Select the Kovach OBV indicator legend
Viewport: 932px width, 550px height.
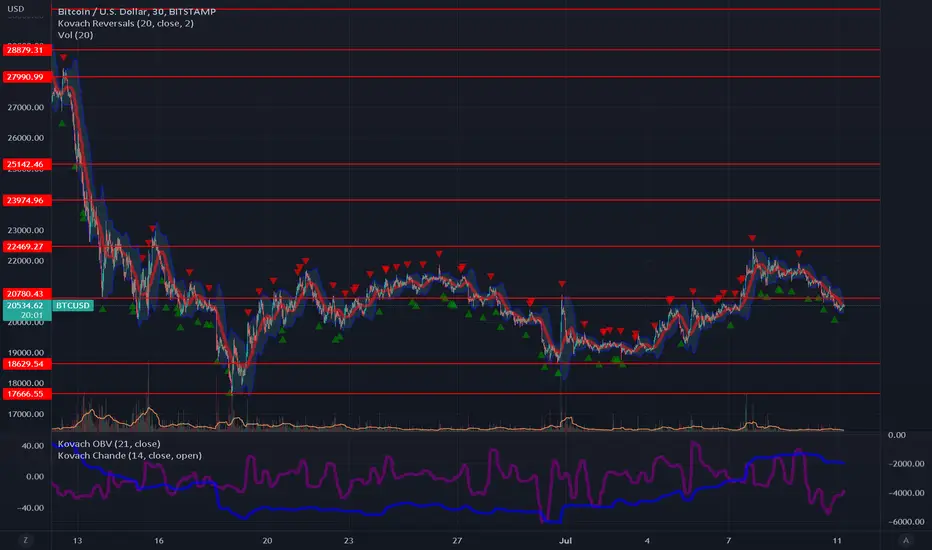[109, 444]
